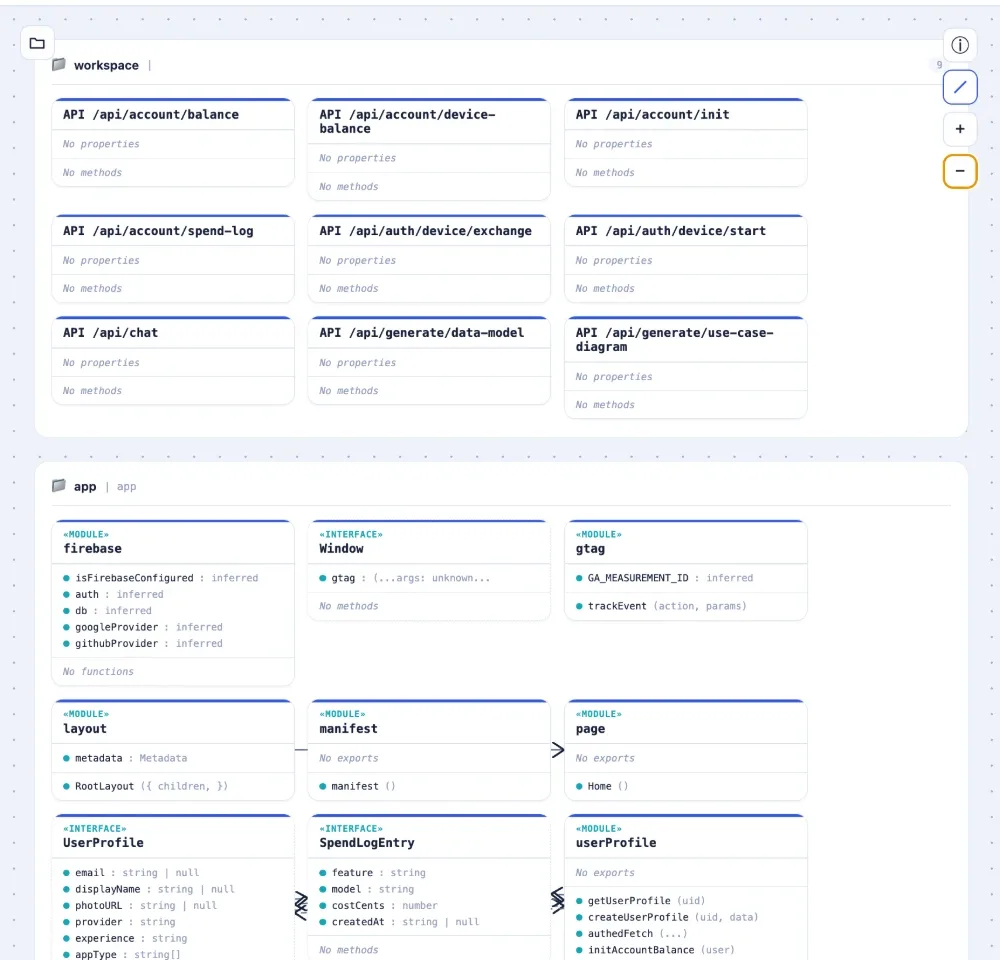Click authedFetch function in userProfile
Image resolution: width=1000 pixels, height=960 pixels.
click(631, 934)
